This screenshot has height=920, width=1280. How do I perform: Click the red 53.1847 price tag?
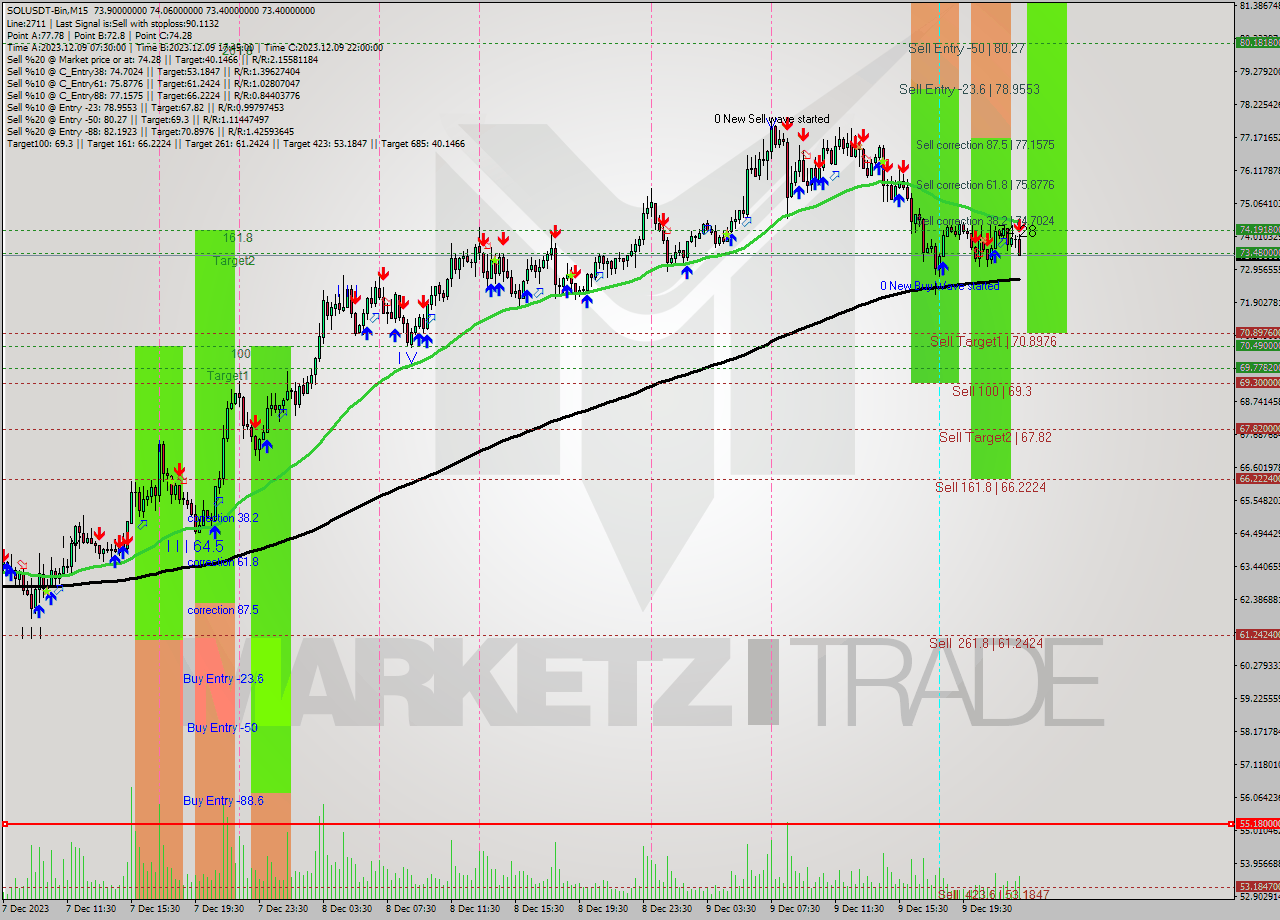point(1258,886)
